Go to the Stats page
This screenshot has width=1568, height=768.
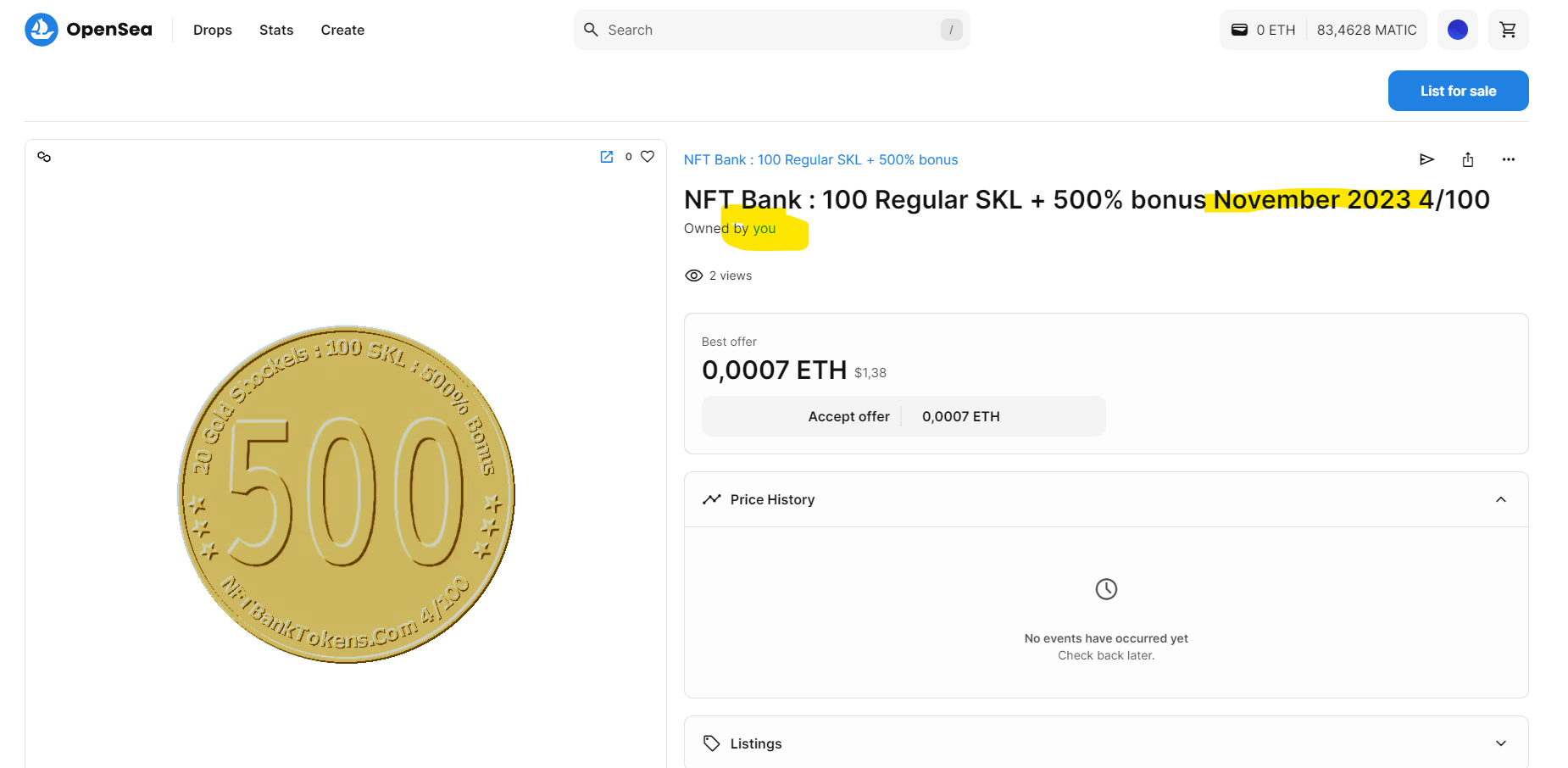[x=276, y=30]
